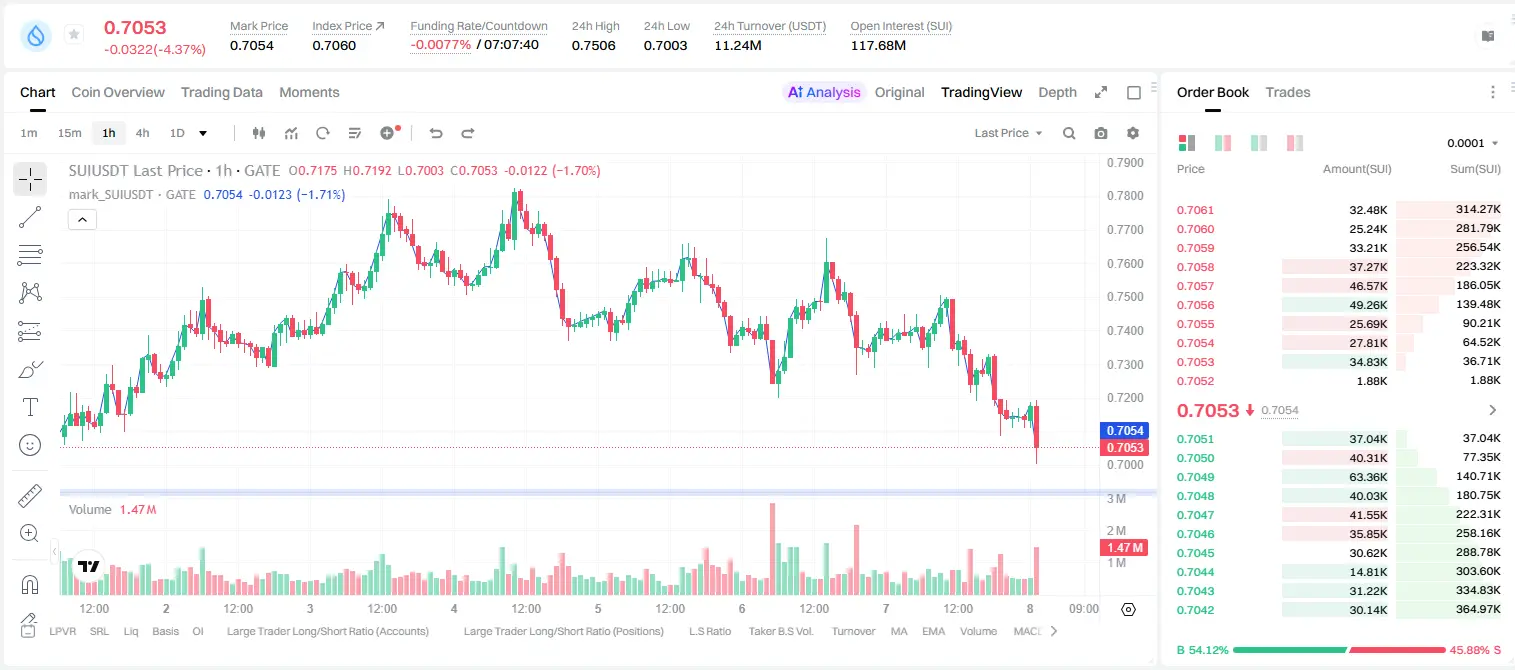Toggle the magnet snap mode
This screenshot has height=670, width=1515.
(x=30, y=584)
